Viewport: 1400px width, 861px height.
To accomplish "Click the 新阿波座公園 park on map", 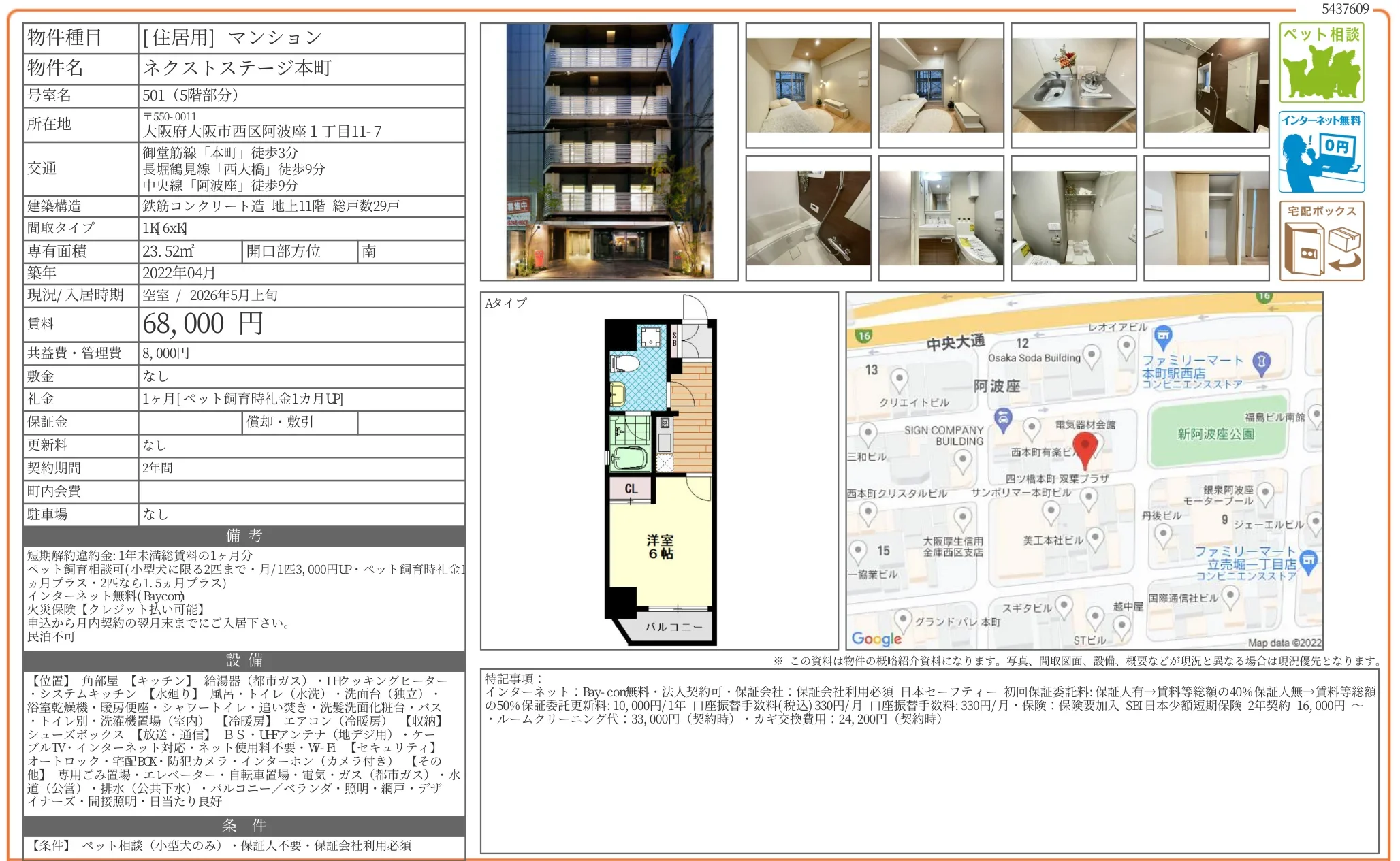I will (1216, 434).
